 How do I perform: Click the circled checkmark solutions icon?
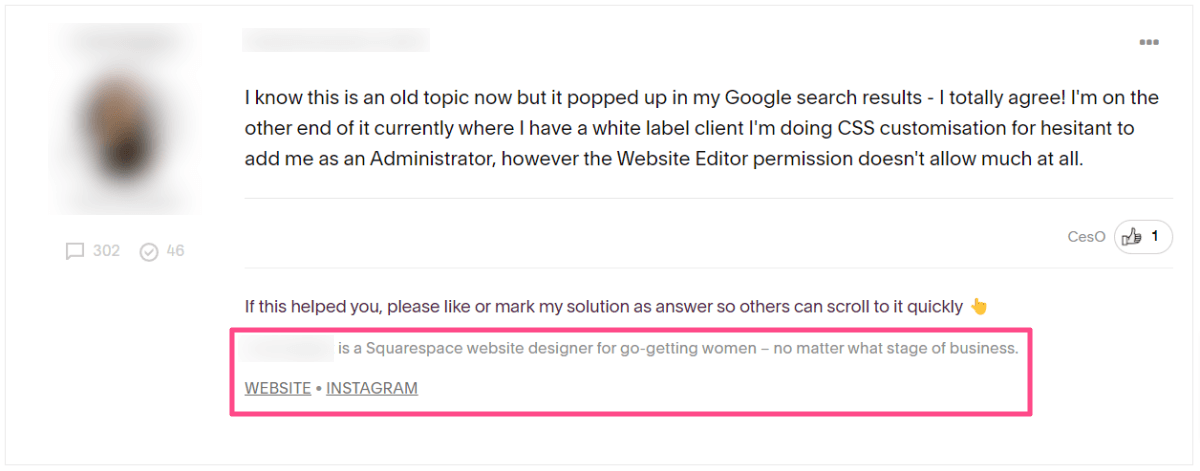[149, 252]
